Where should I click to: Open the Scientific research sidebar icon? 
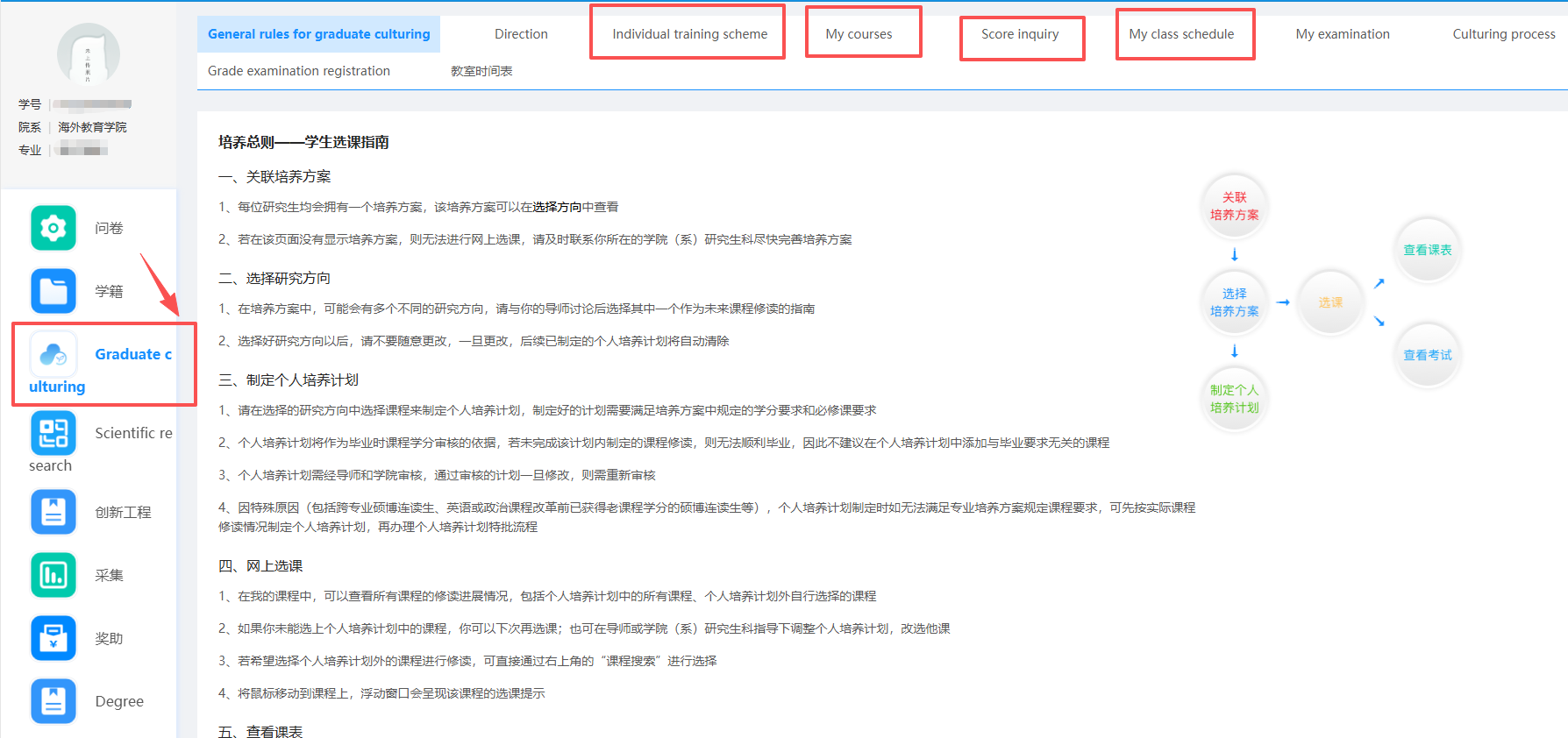coord(53,433)
